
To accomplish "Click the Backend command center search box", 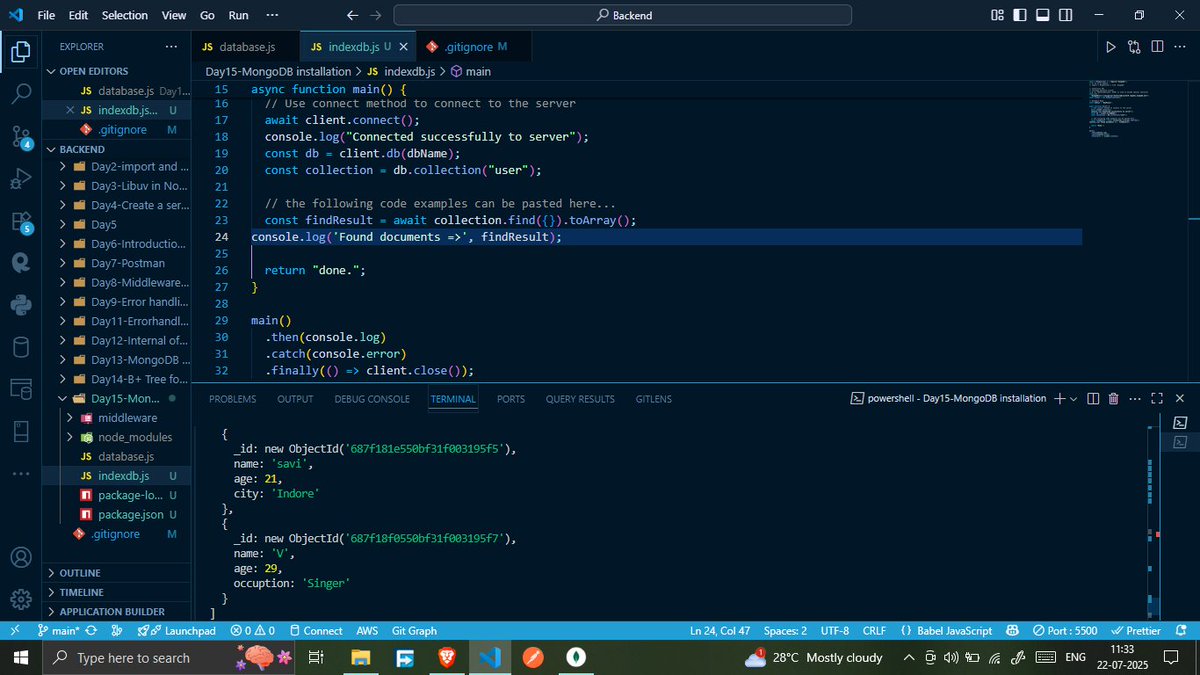I will click(623, 15).
